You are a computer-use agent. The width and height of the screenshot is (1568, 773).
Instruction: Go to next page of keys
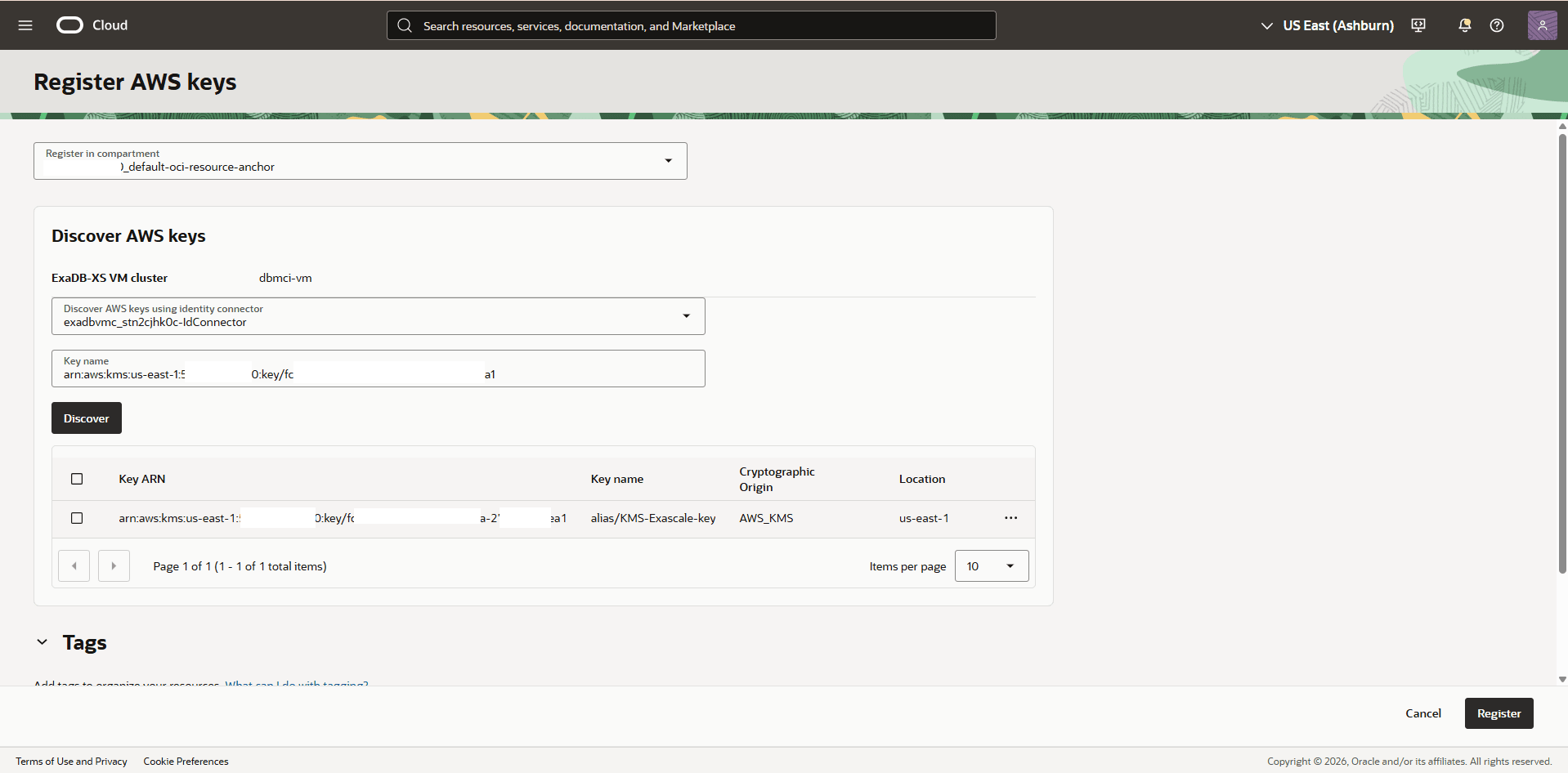(x=114, y=566)
